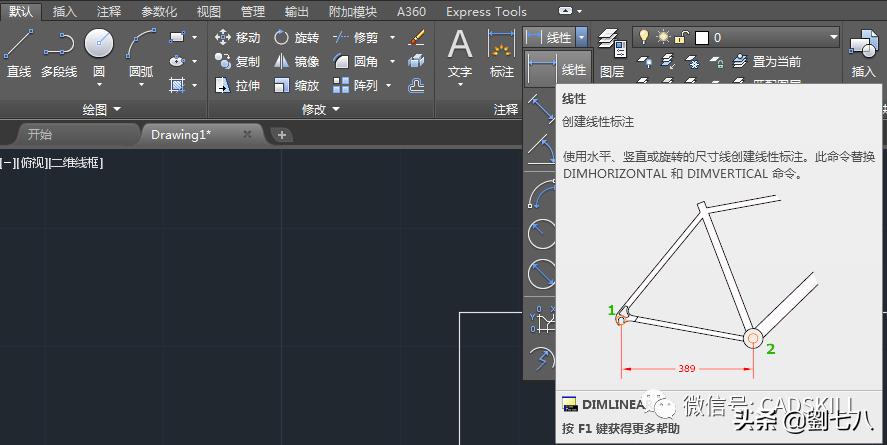This screenshot has height=445, width=887.
Task: Select the 圆弧 arc tool
Action: [x=141, y=54]
